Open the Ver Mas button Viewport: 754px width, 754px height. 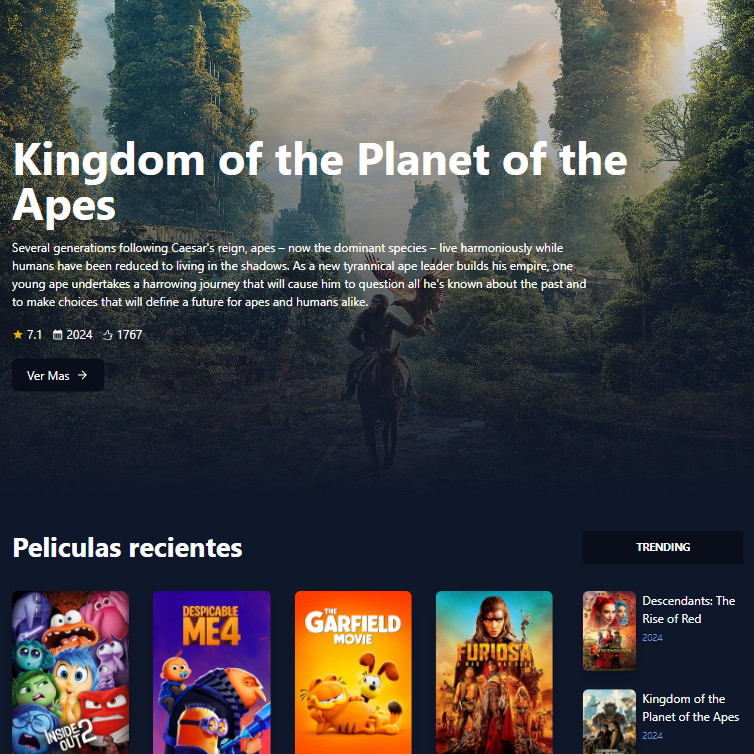coord(58,375)
